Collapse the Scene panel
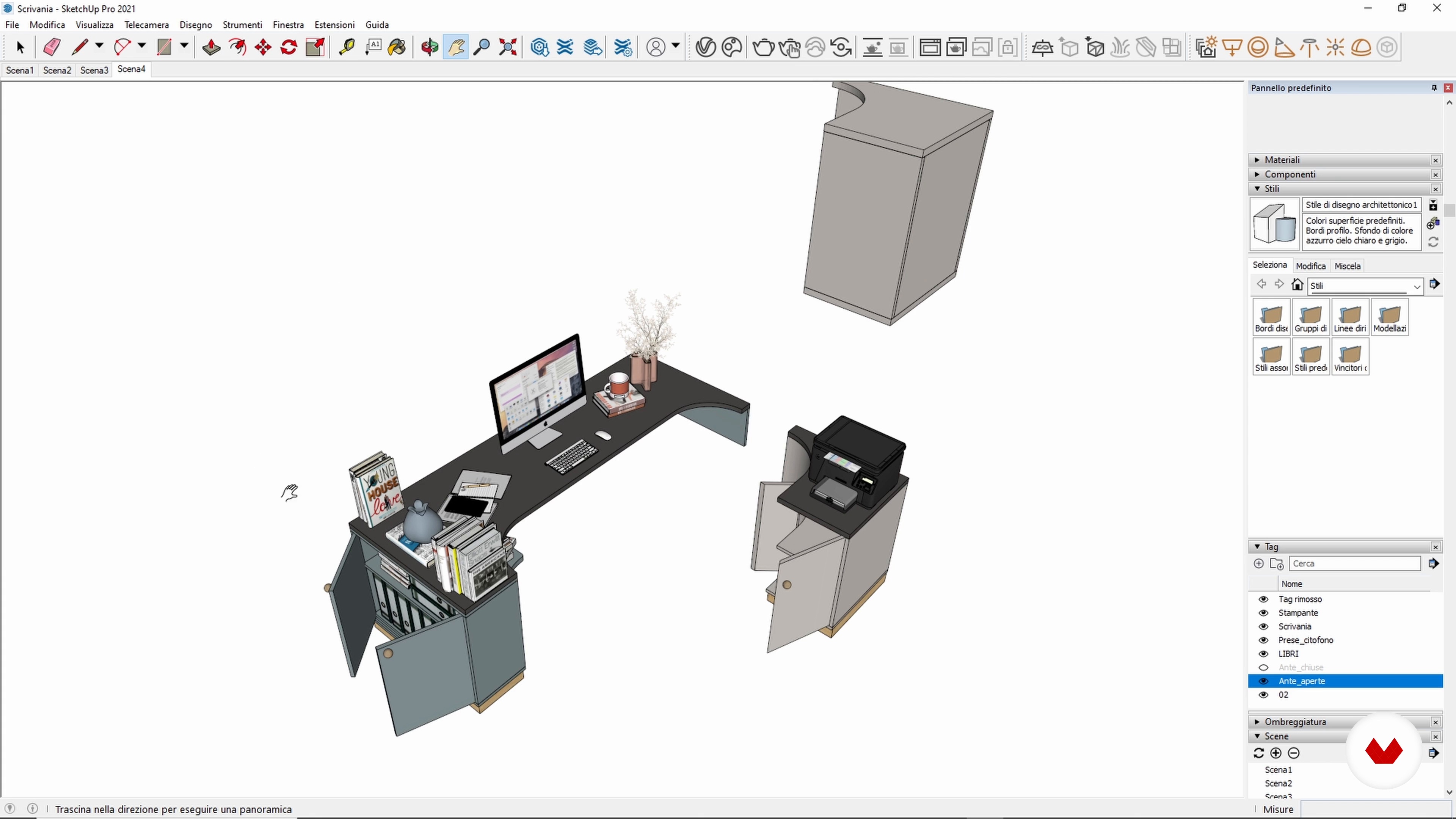Viewport: 1456px width, 819px height. click(x=1257, y=736)
